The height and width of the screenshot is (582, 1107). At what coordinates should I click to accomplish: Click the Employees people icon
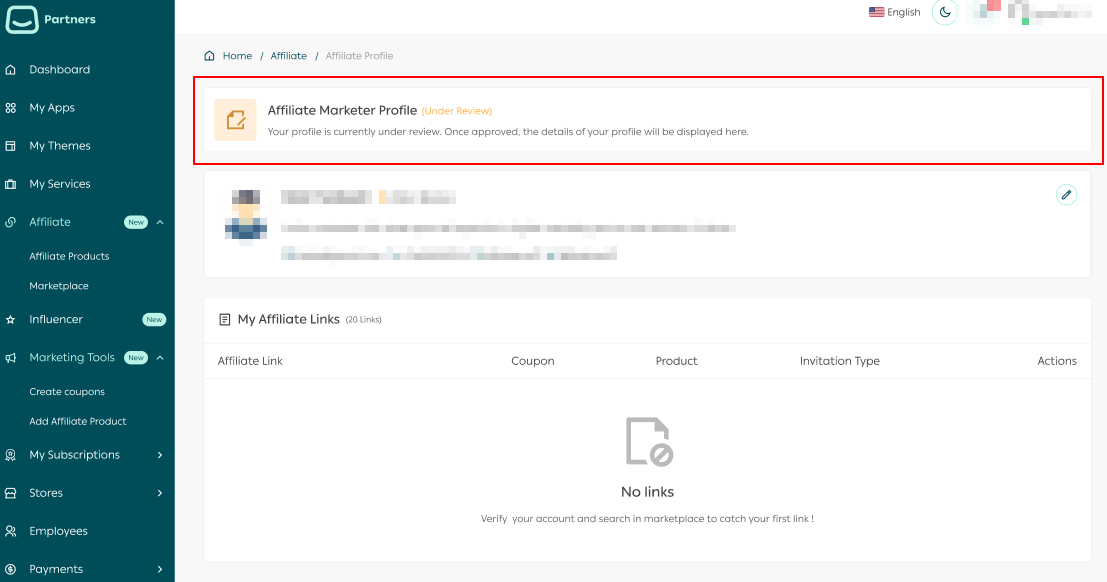coord(11,531)
